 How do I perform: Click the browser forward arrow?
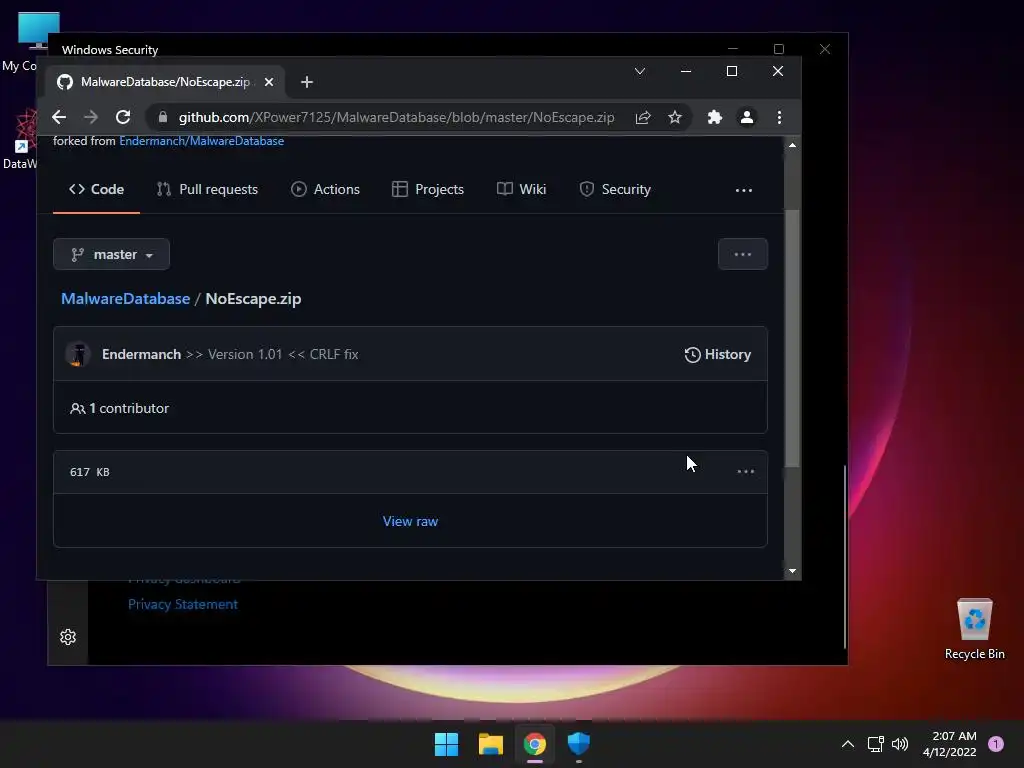91,118
